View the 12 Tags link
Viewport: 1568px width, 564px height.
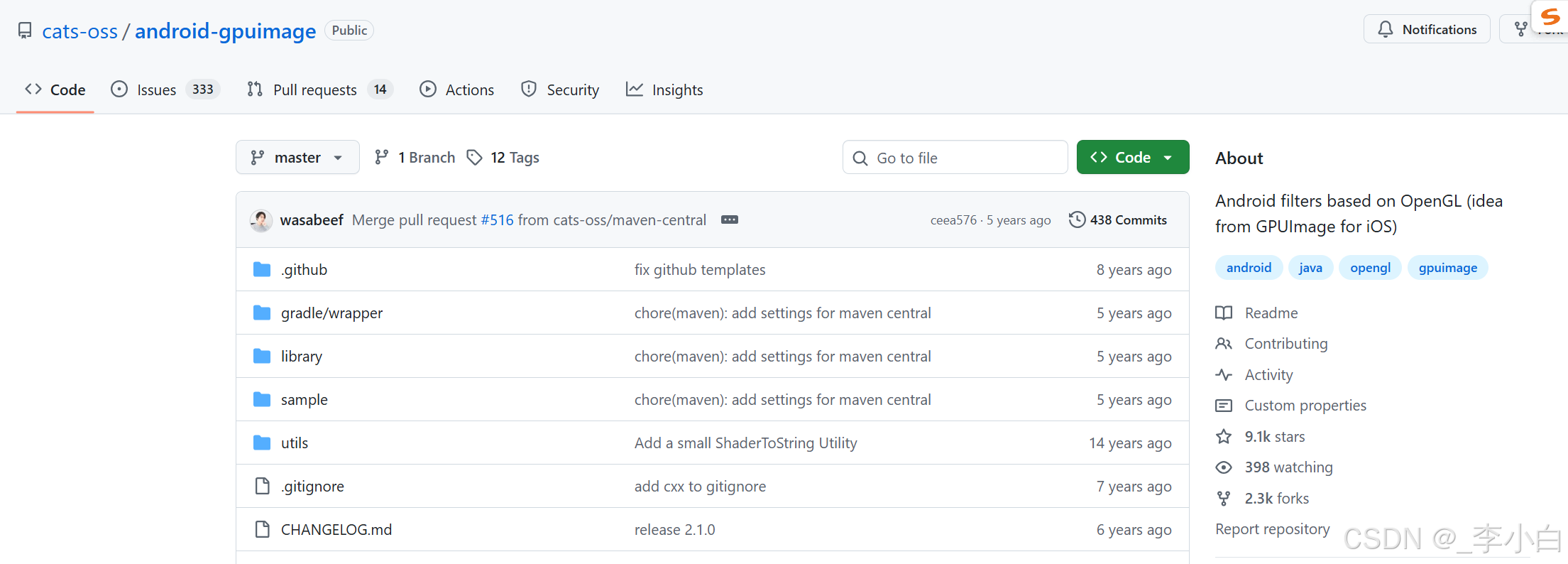(x=503, y=157)
